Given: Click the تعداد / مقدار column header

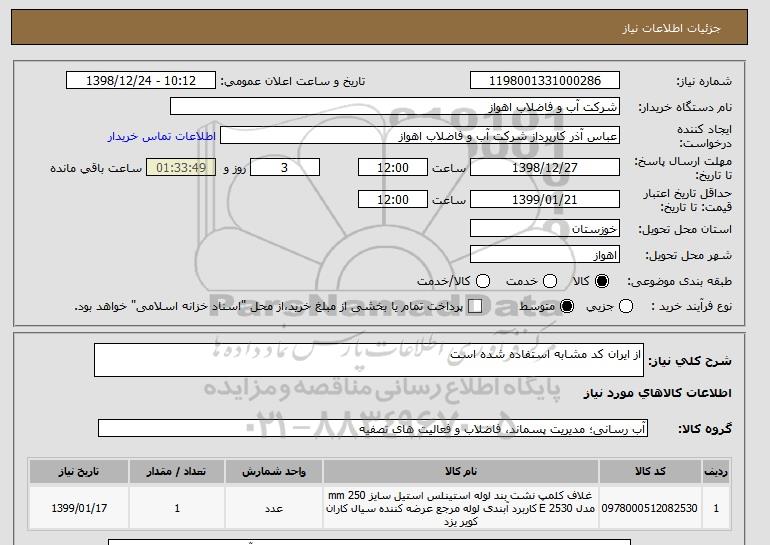Looking at the screenshot, I should [x=177, y=471].
